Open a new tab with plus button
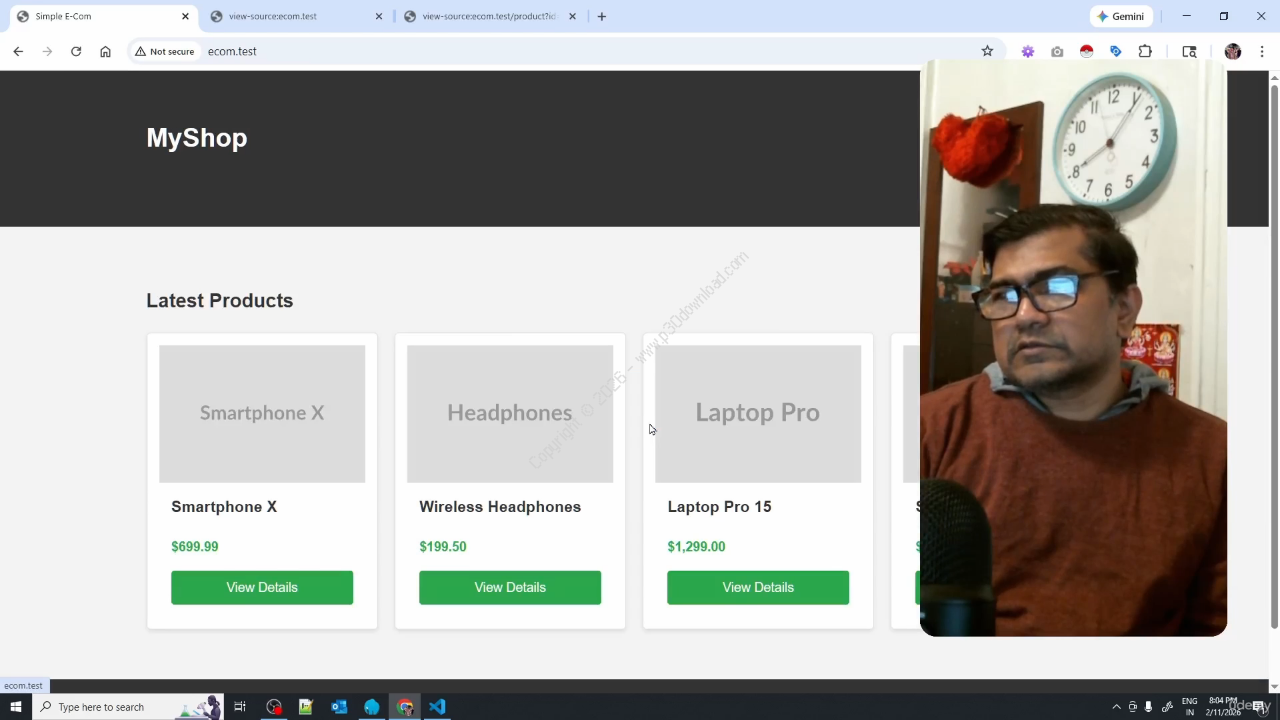The height and width of the screenshot is (720, 1280). (601, 16)
